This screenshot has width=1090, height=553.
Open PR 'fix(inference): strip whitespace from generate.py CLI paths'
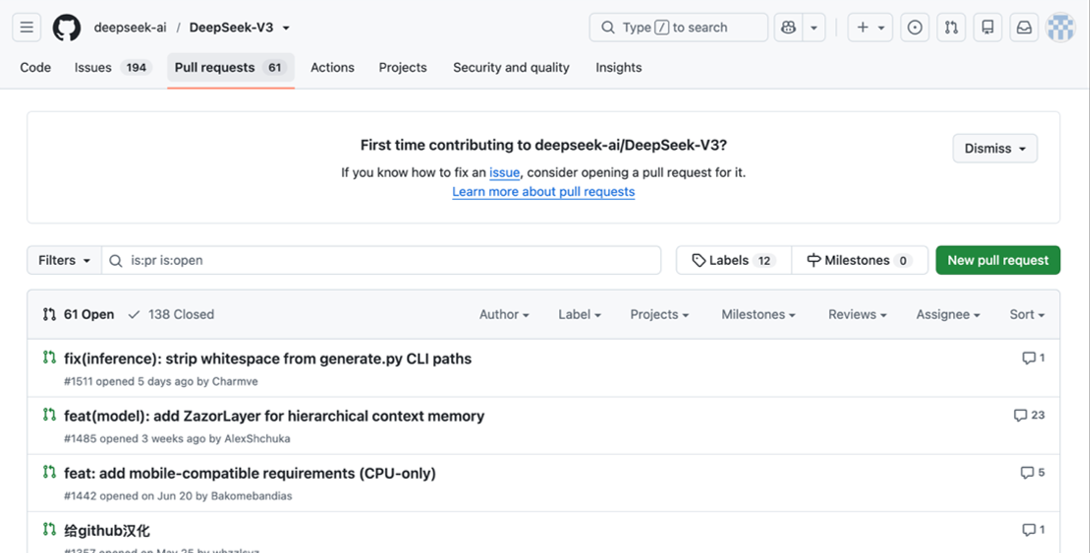click(268, 359)
